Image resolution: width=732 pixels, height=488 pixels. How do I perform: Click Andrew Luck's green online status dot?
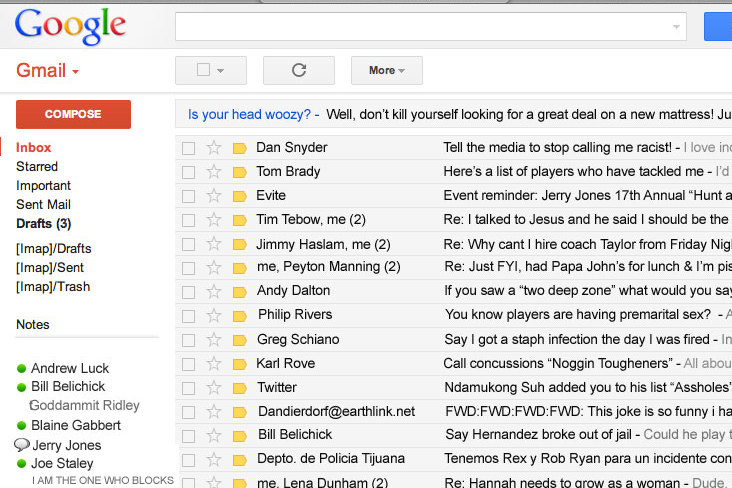pyautogui.click(x=21, y=368)
